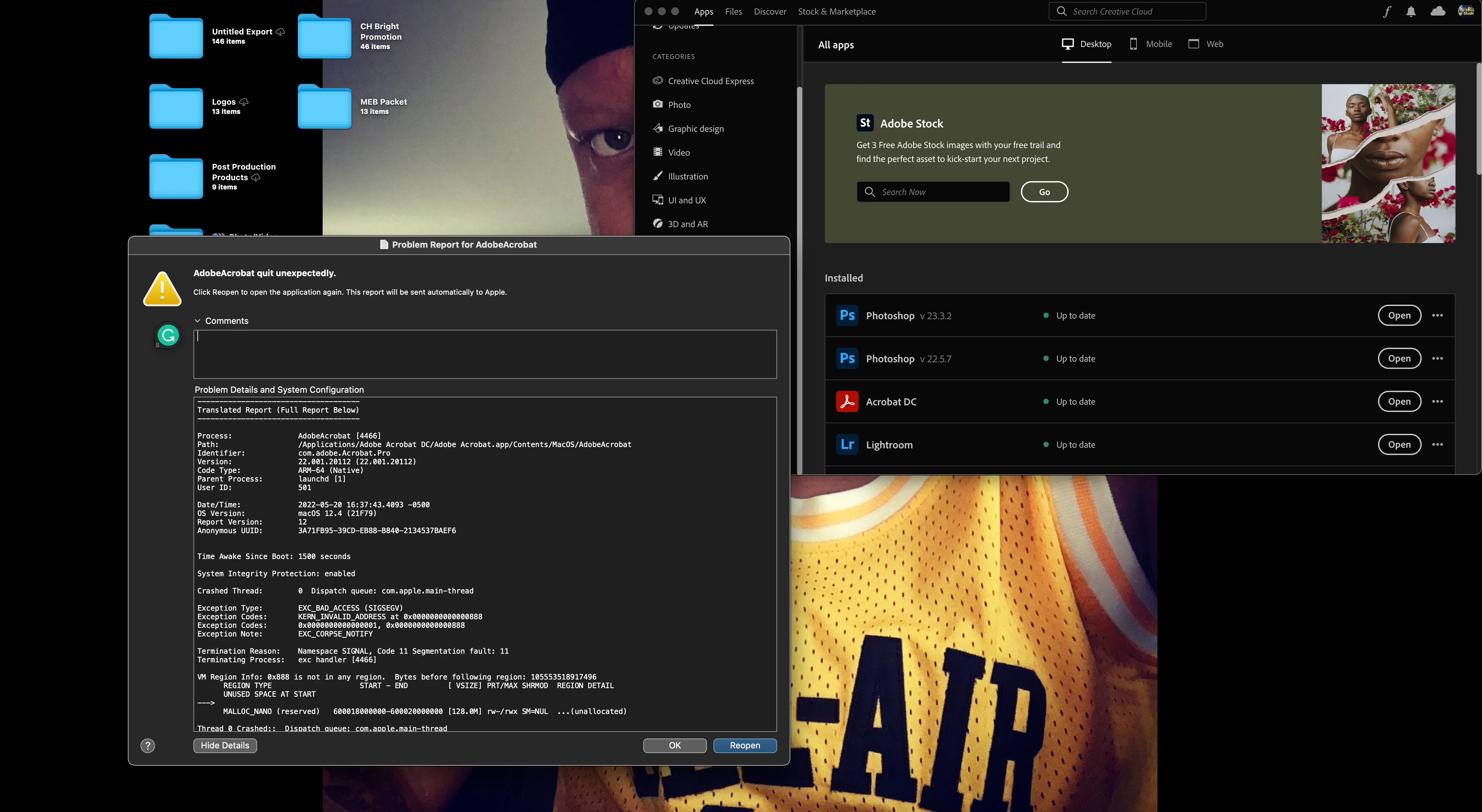
Task: Open the help question mark button
Action: tap(148, 746)
